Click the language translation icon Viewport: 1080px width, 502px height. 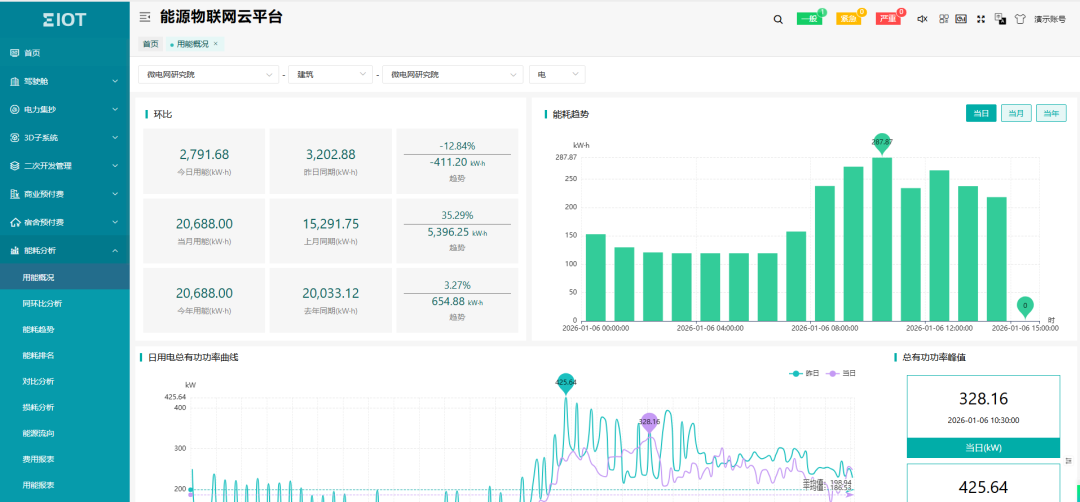pos(1000,18)
